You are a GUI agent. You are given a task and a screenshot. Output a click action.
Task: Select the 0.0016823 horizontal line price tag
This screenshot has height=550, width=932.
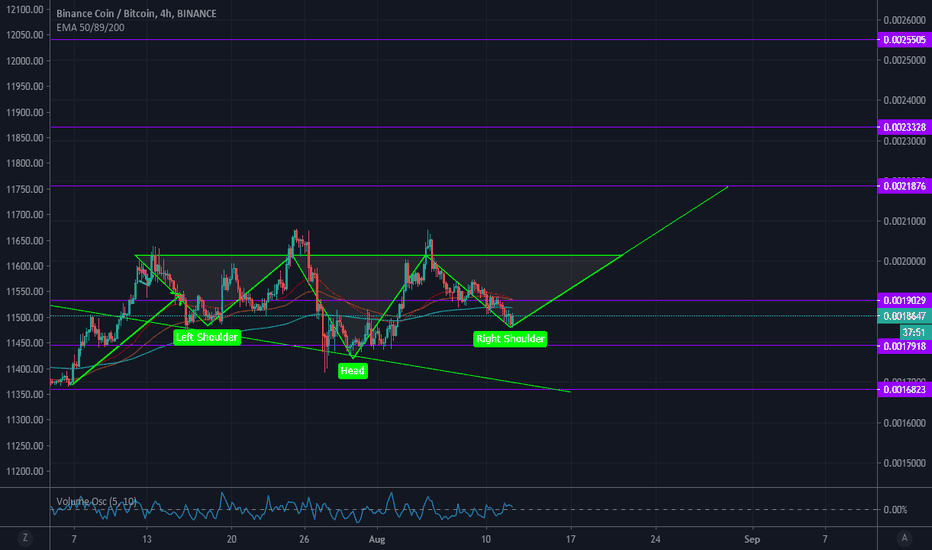point(904,389)
